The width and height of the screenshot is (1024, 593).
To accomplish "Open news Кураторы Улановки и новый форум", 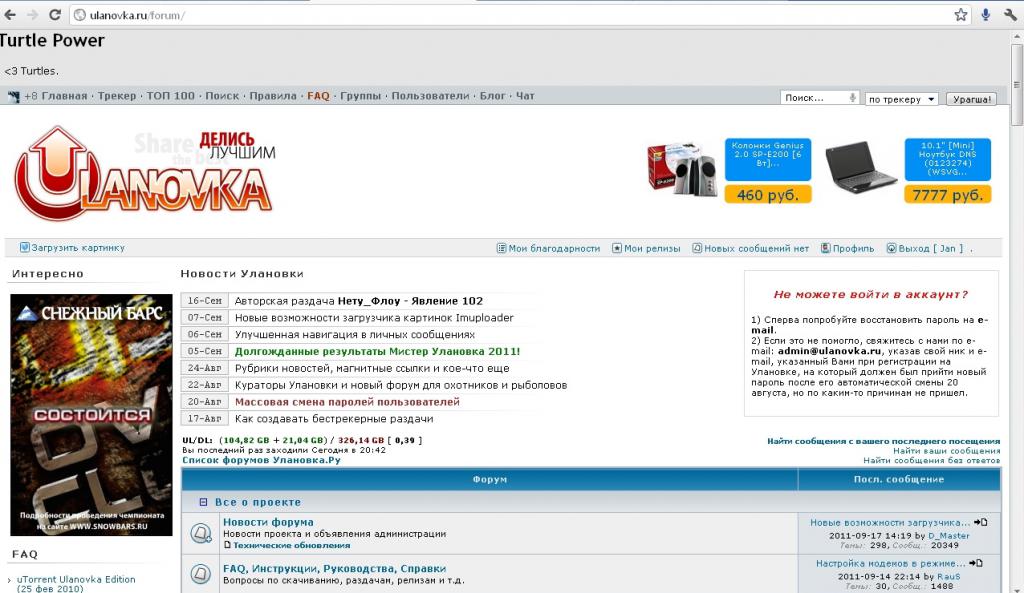I will pos(400,385).
